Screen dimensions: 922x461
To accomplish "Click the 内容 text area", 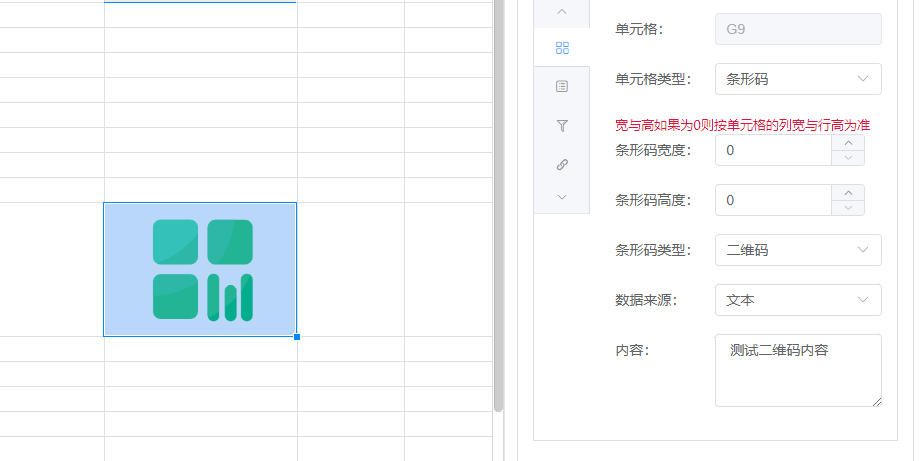I will pos(798,370).
